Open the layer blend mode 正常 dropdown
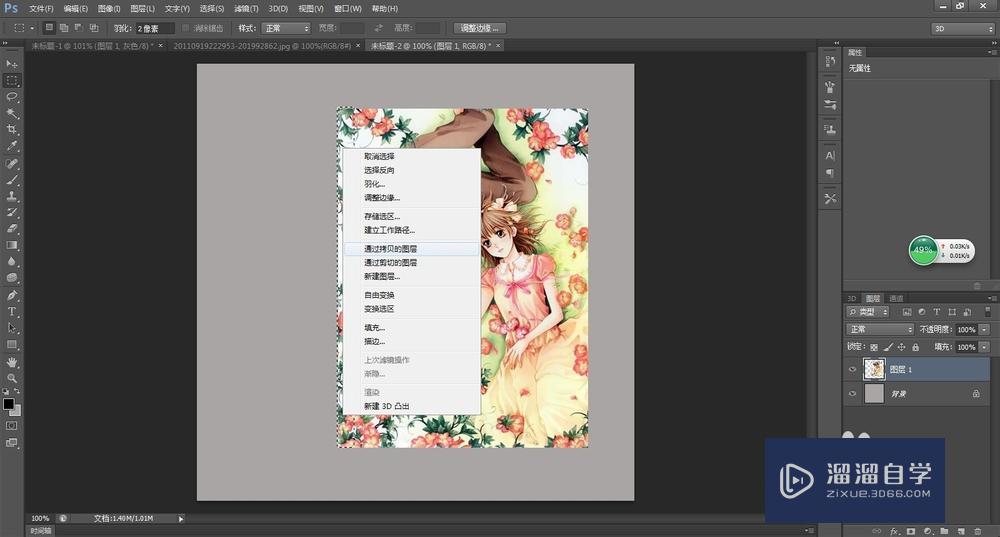 coord(880,329)
